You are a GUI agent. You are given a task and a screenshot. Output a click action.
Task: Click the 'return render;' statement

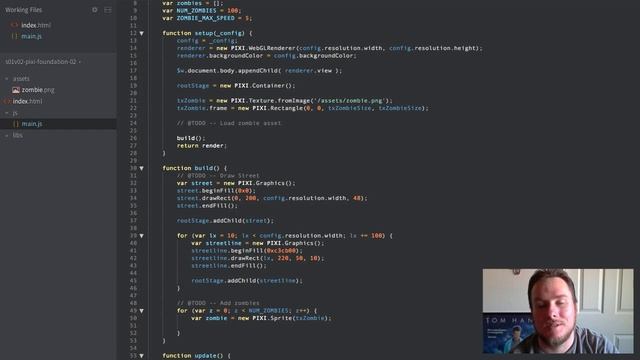202,145
